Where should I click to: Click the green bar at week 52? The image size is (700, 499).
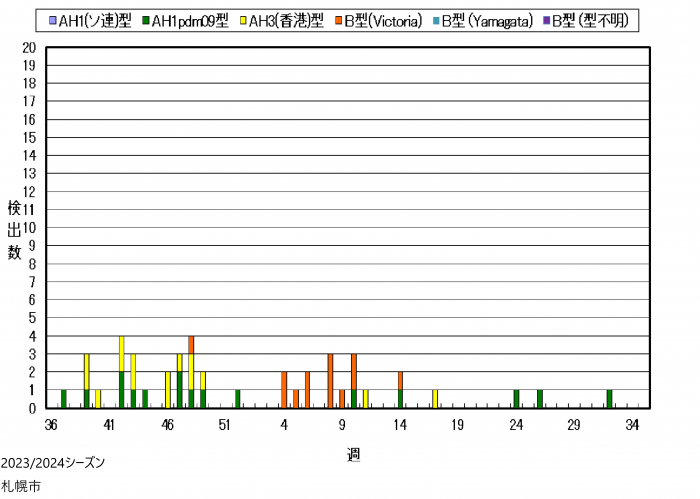coord(237,399)
